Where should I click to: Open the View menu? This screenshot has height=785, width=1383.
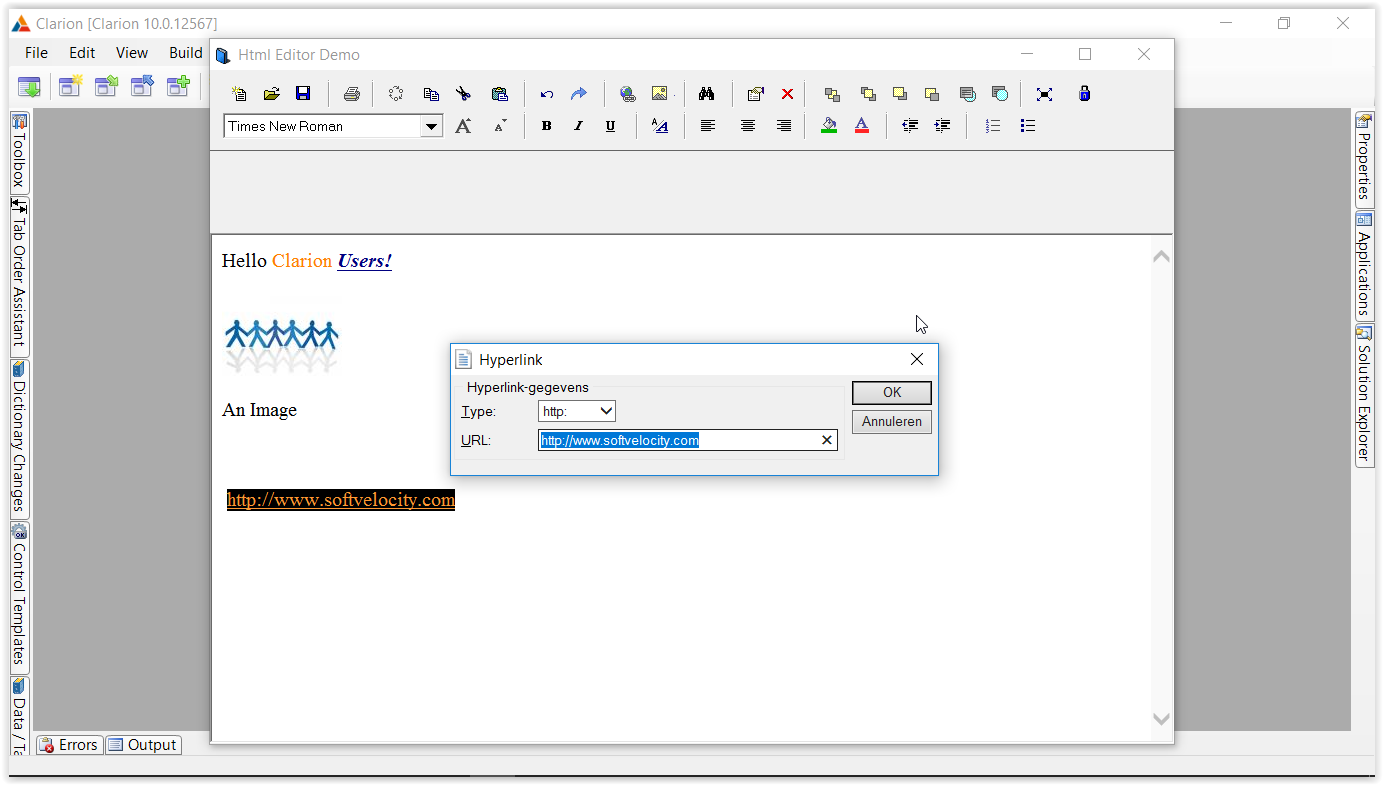(x=131, y=53)
